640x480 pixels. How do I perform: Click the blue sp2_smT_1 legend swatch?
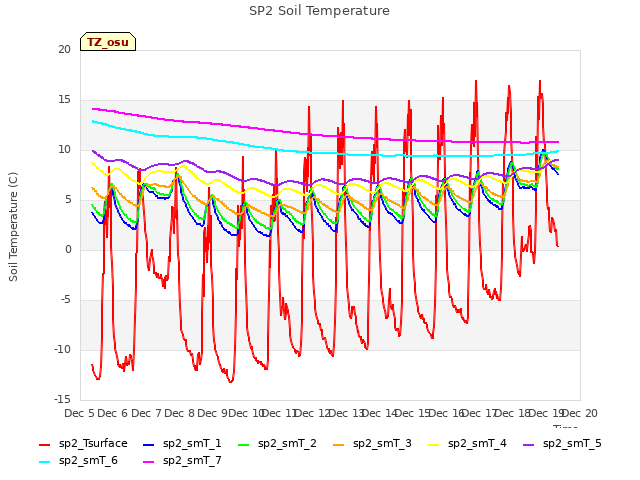point(149,444)
